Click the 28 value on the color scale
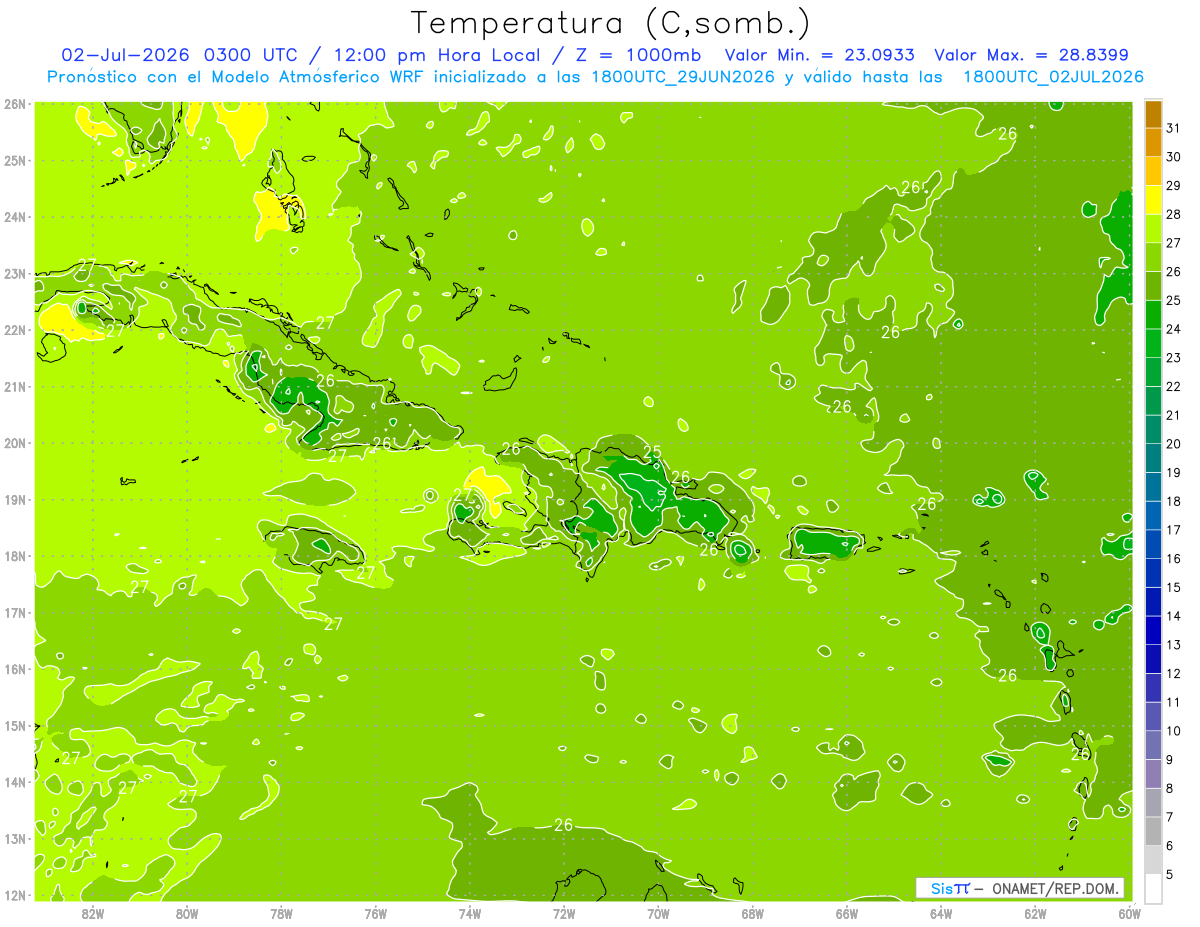1200x927 pixels. [x=1173, y=215]
